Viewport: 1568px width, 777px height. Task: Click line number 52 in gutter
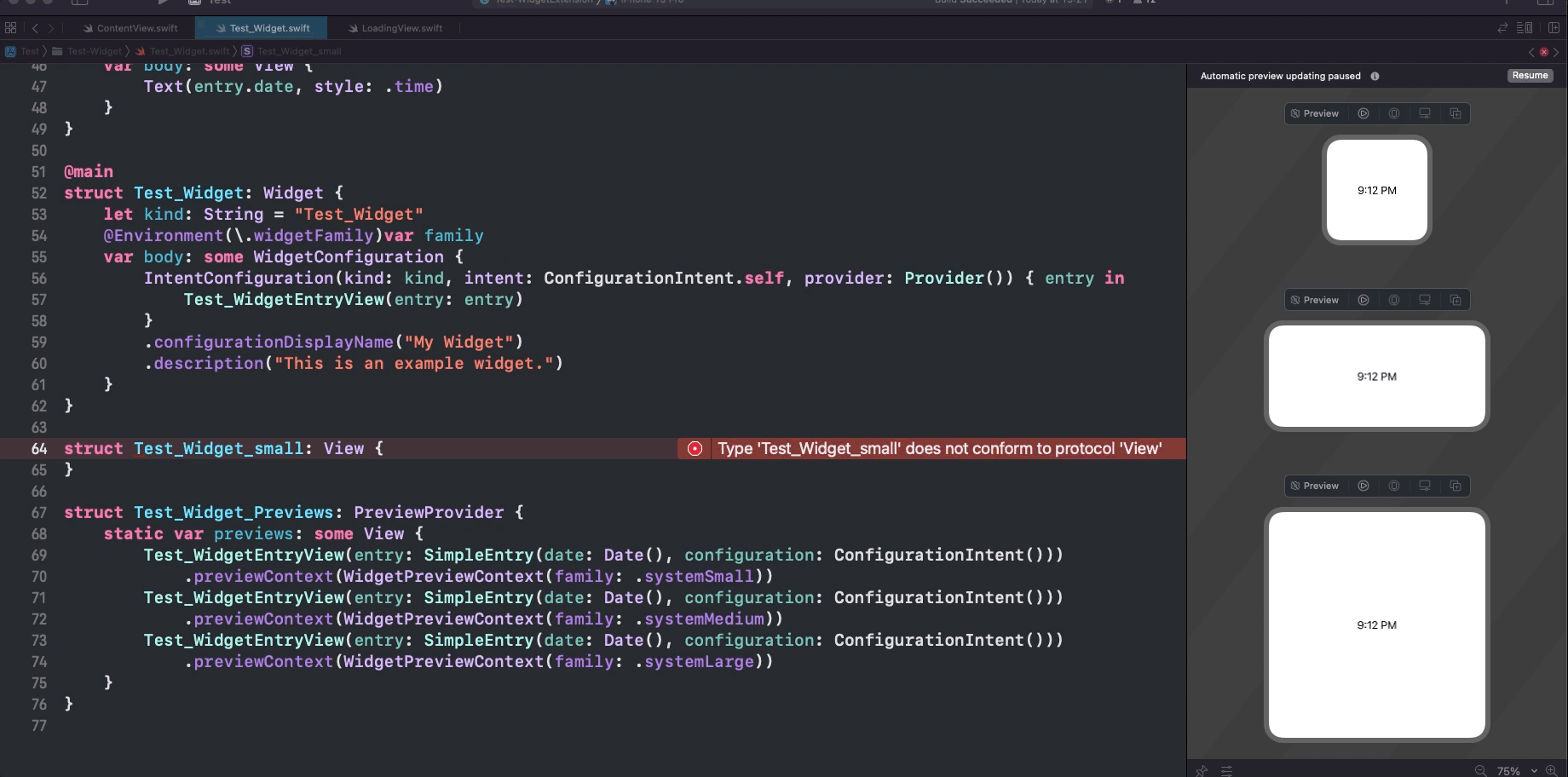39,193
